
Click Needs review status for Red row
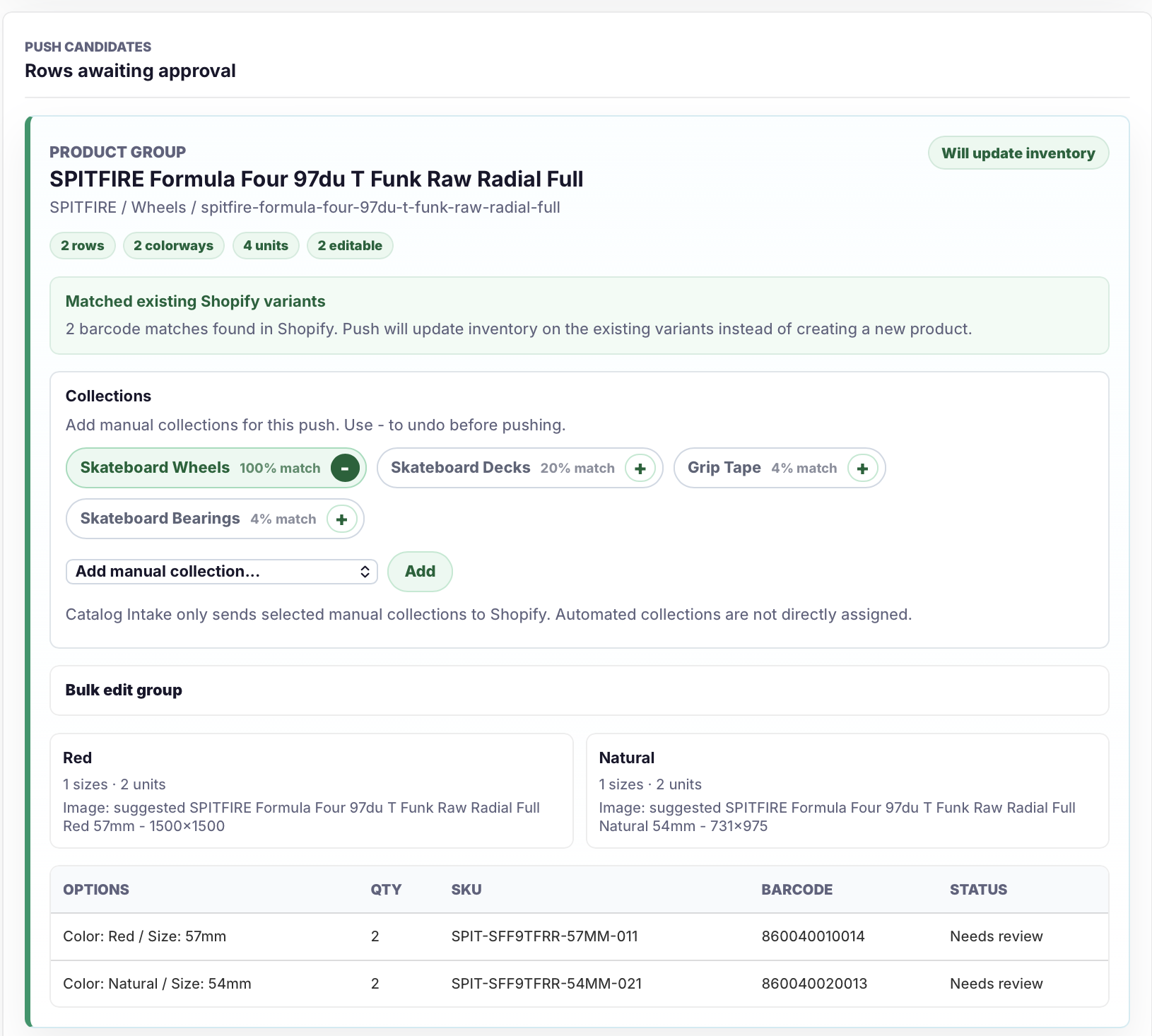997,936
